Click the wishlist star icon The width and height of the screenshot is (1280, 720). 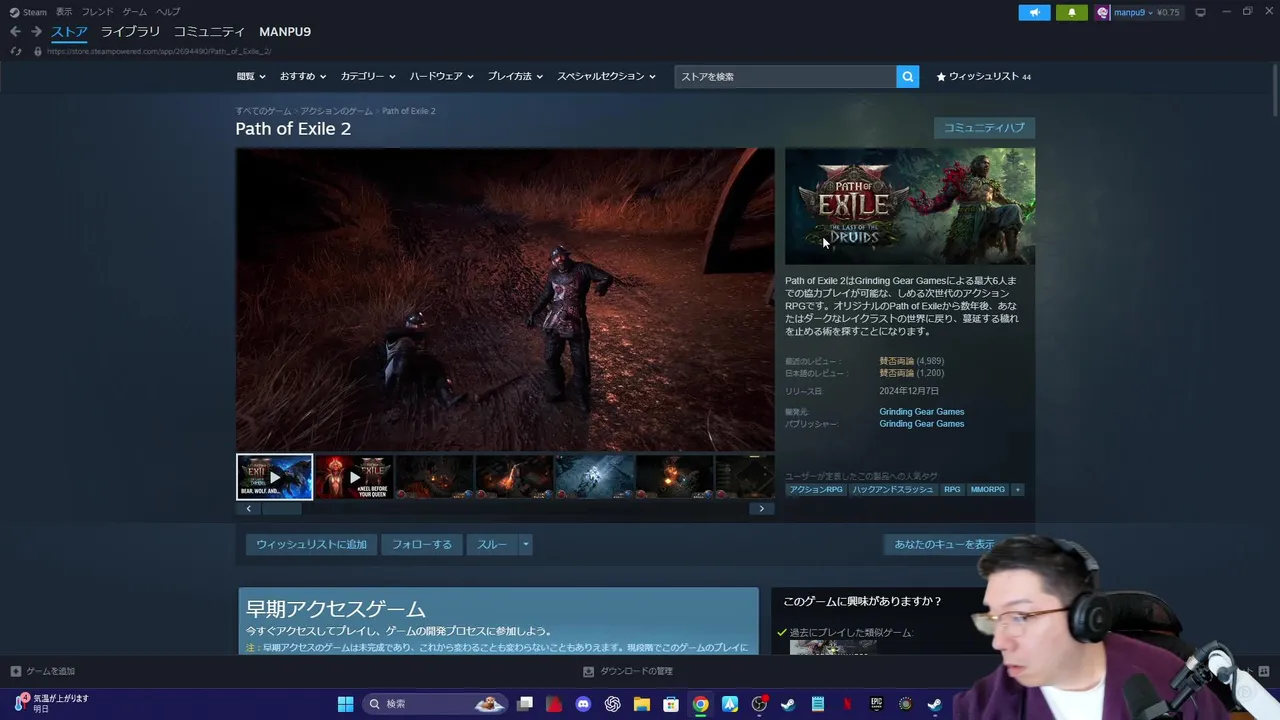[941, 76]
